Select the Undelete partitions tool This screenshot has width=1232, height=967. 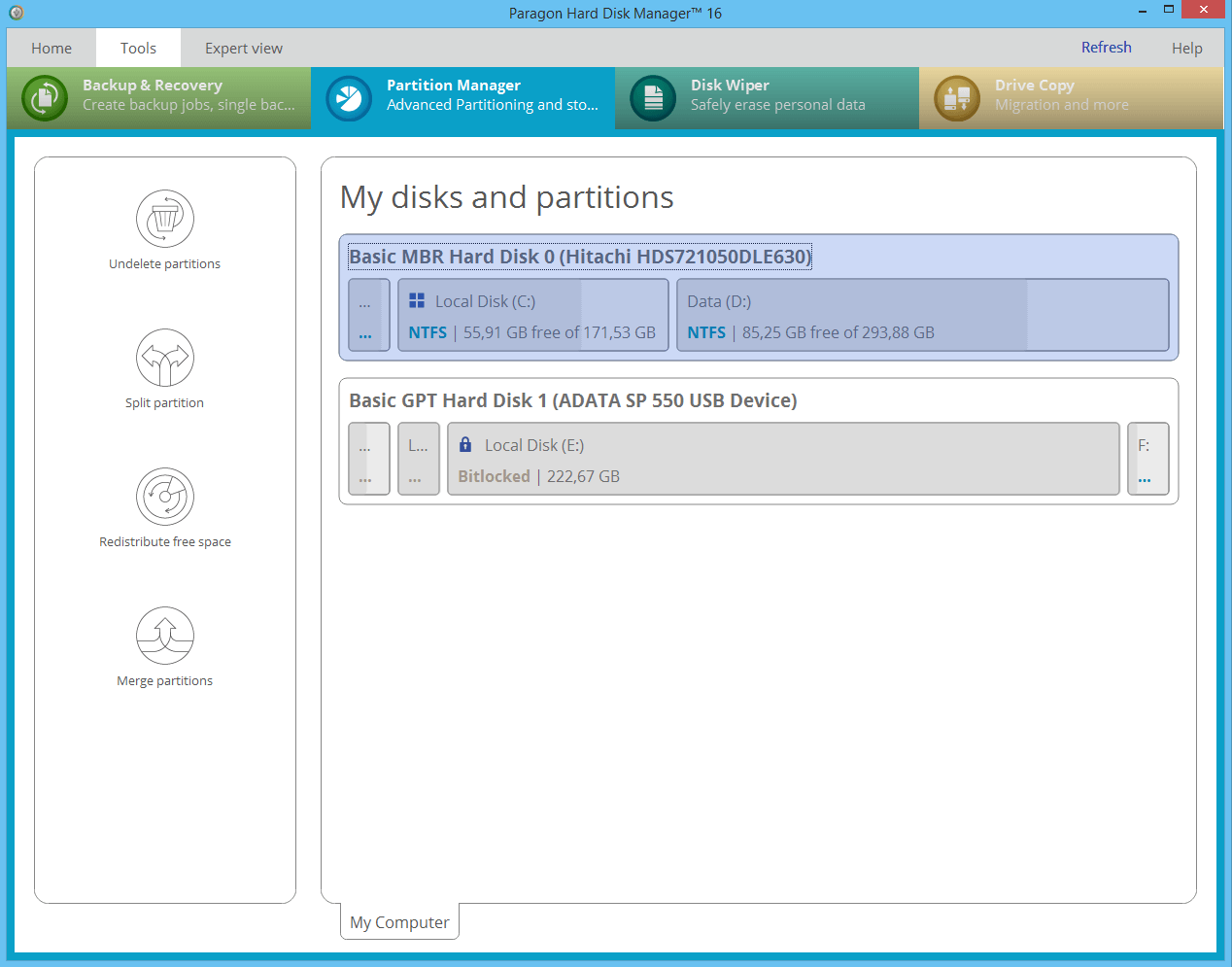(x=164, y=230)
